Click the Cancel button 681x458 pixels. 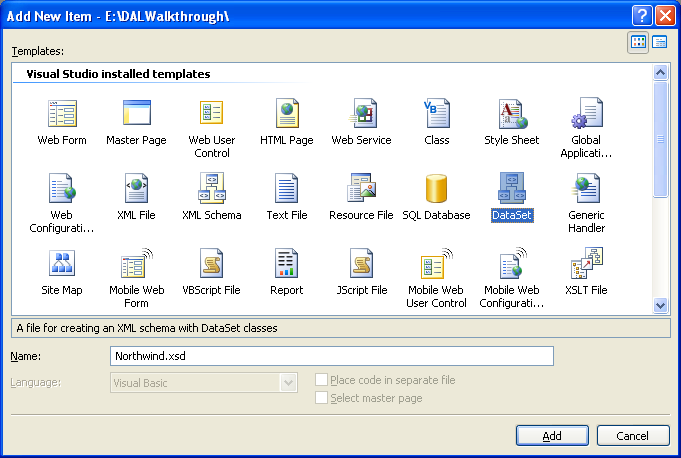click(633, 435)
